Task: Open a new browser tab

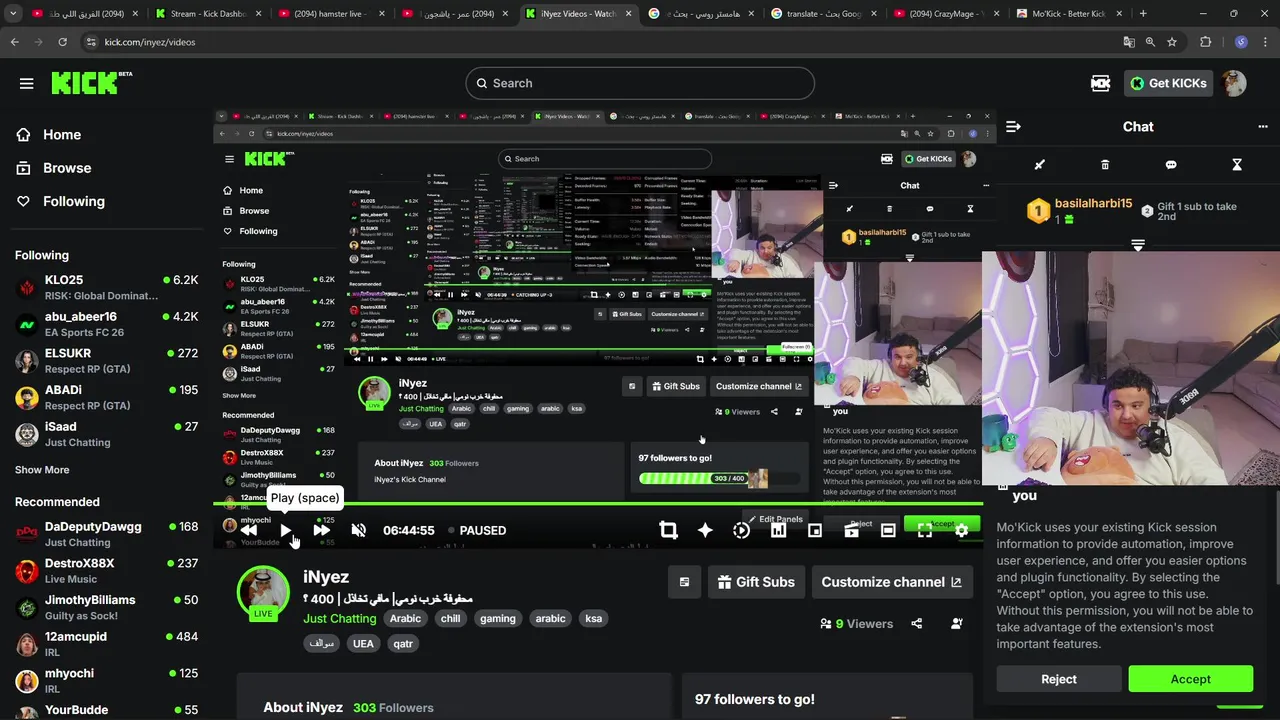Action: [1143, 14]
